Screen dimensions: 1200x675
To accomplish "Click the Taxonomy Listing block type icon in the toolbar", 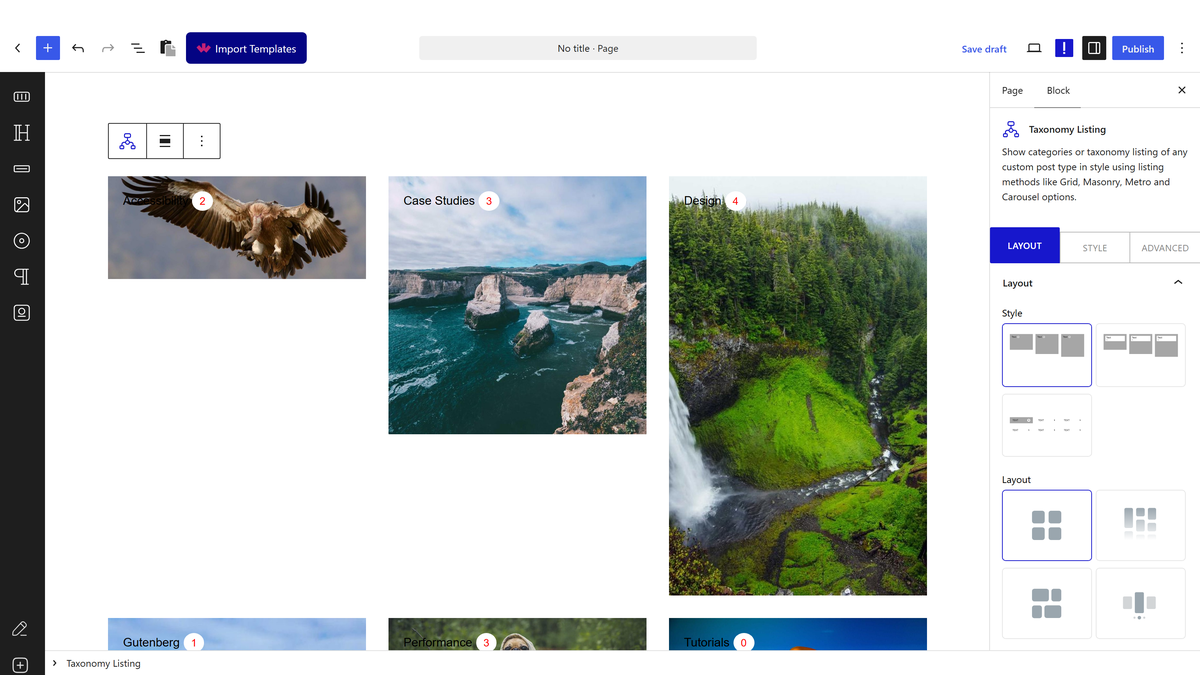I will pyautogui.click(x=127, y=141).
